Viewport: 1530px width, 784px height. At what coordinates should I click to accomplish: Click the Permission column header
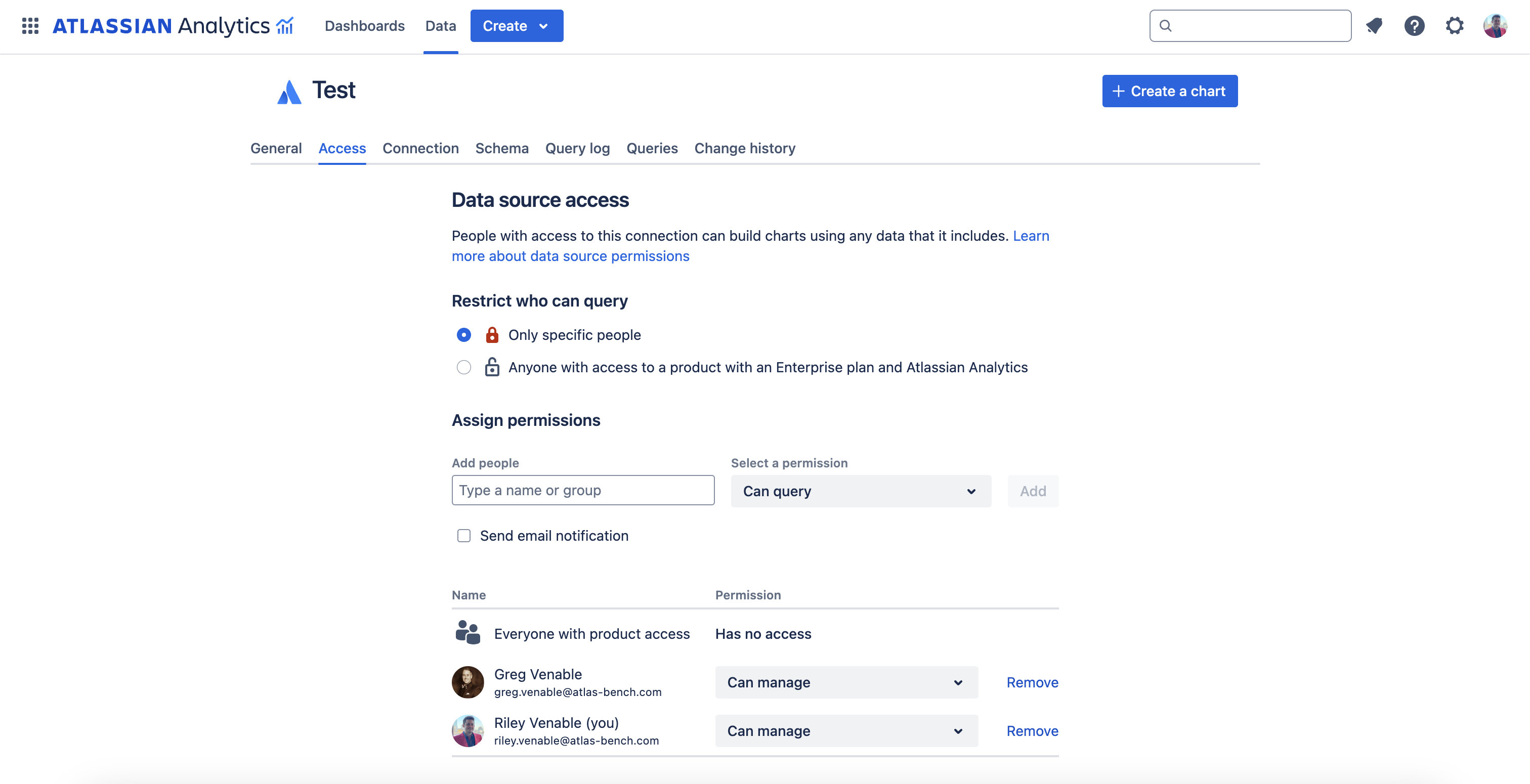[748, 594]
